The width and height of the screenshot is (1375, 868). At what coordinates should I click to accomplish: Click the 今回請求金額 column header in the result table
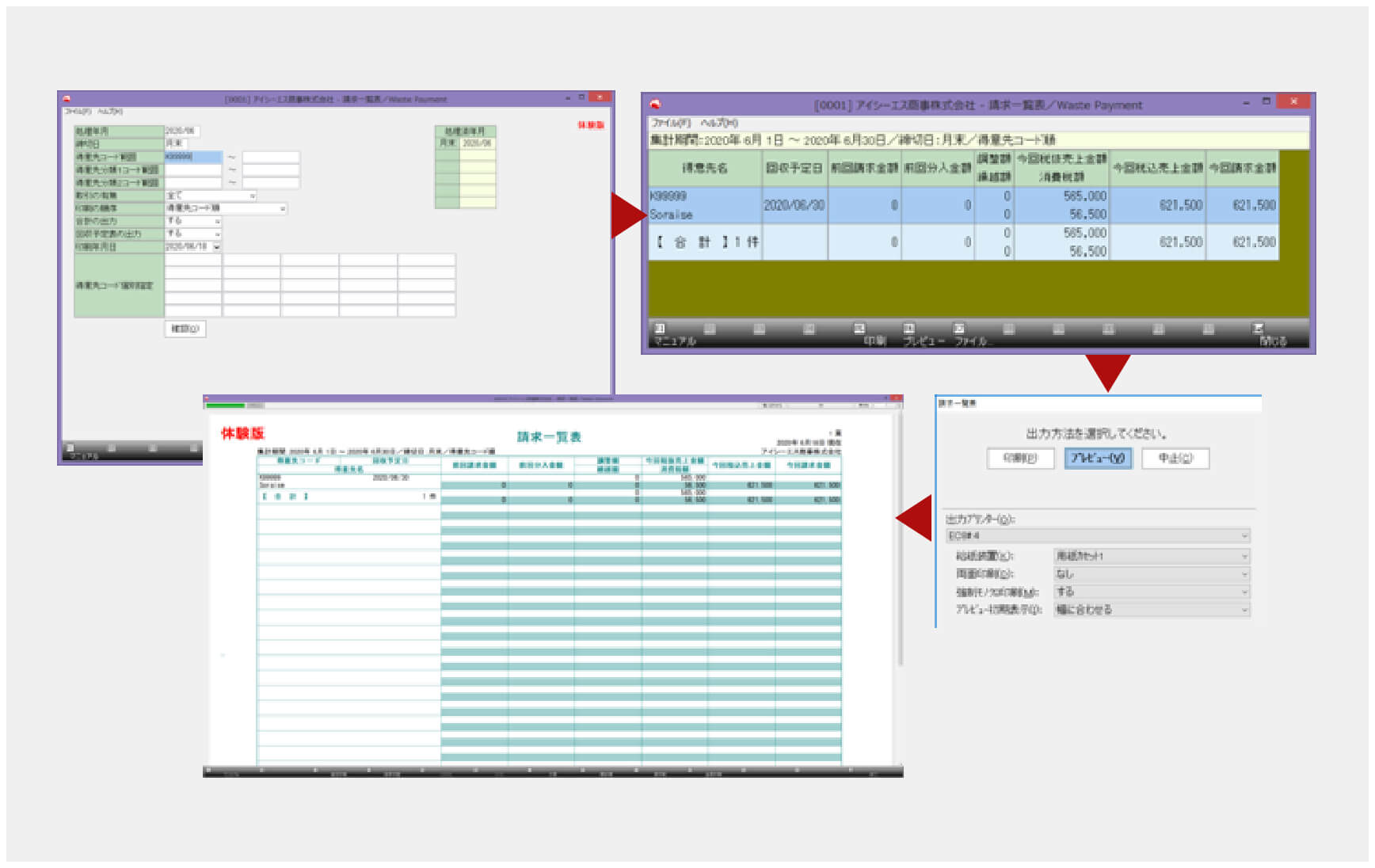[x=1243, y=168]
